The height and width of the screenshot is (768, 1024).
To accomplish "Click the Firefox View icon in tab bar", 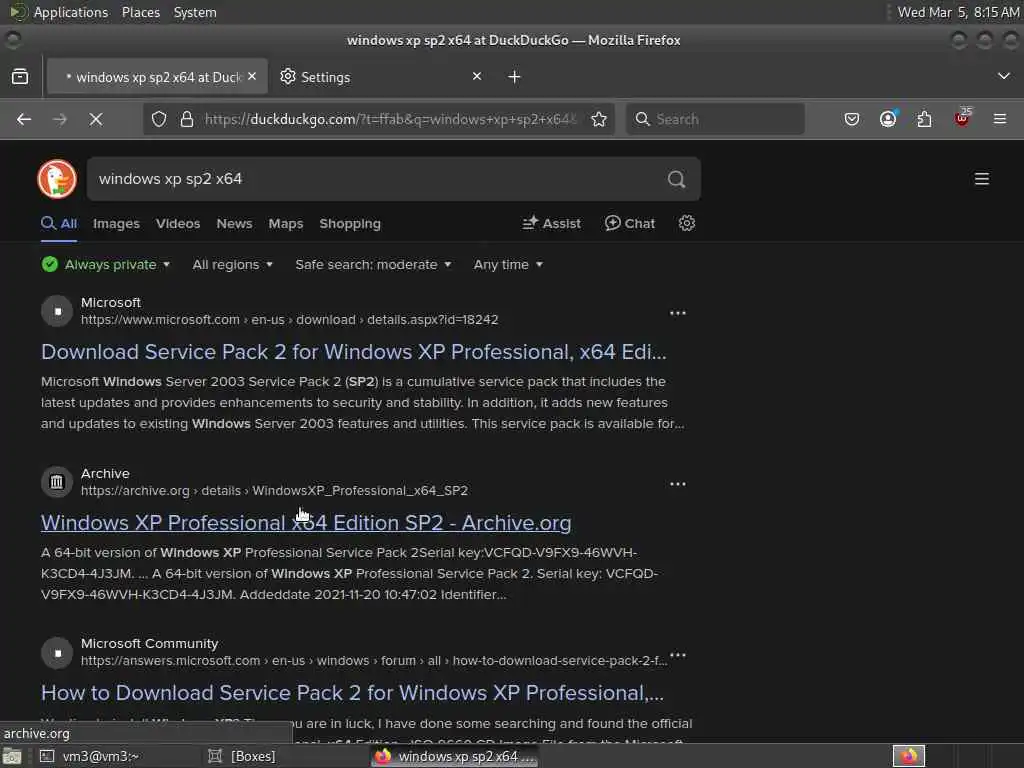I will pyautogui.click(x=20, y=77).
